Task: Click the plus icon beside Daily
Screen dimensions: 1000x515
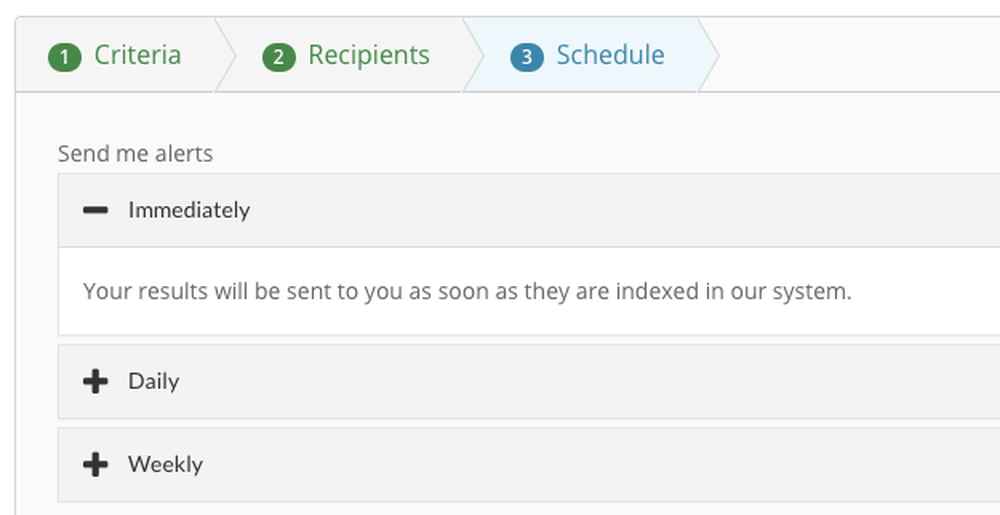Action: coord(95,381)
